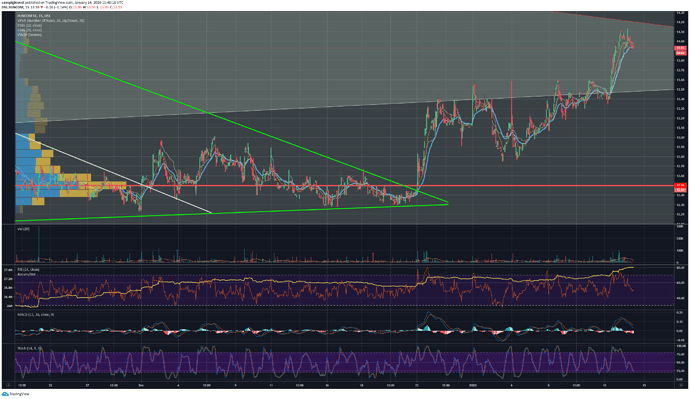Click the 2020 year label on the time axis
The height and width of the screenshot is (399, 690).
click(473, 385)
